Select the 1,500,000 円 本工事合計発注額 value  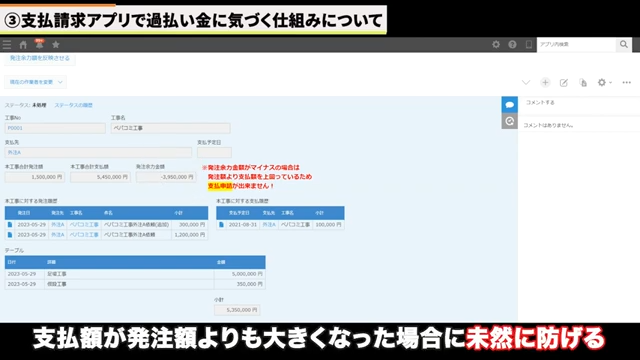click(35, 177)
